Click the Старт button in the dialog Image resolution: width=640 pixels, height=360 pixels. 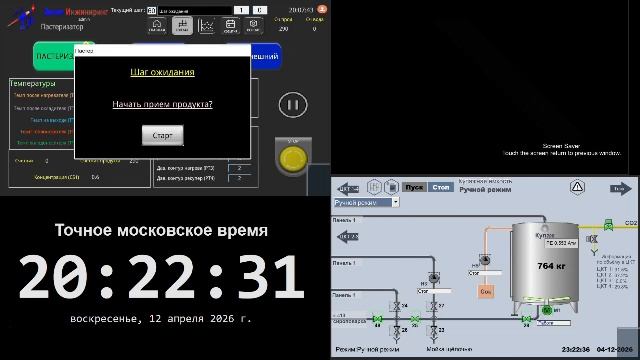point(162,135)
